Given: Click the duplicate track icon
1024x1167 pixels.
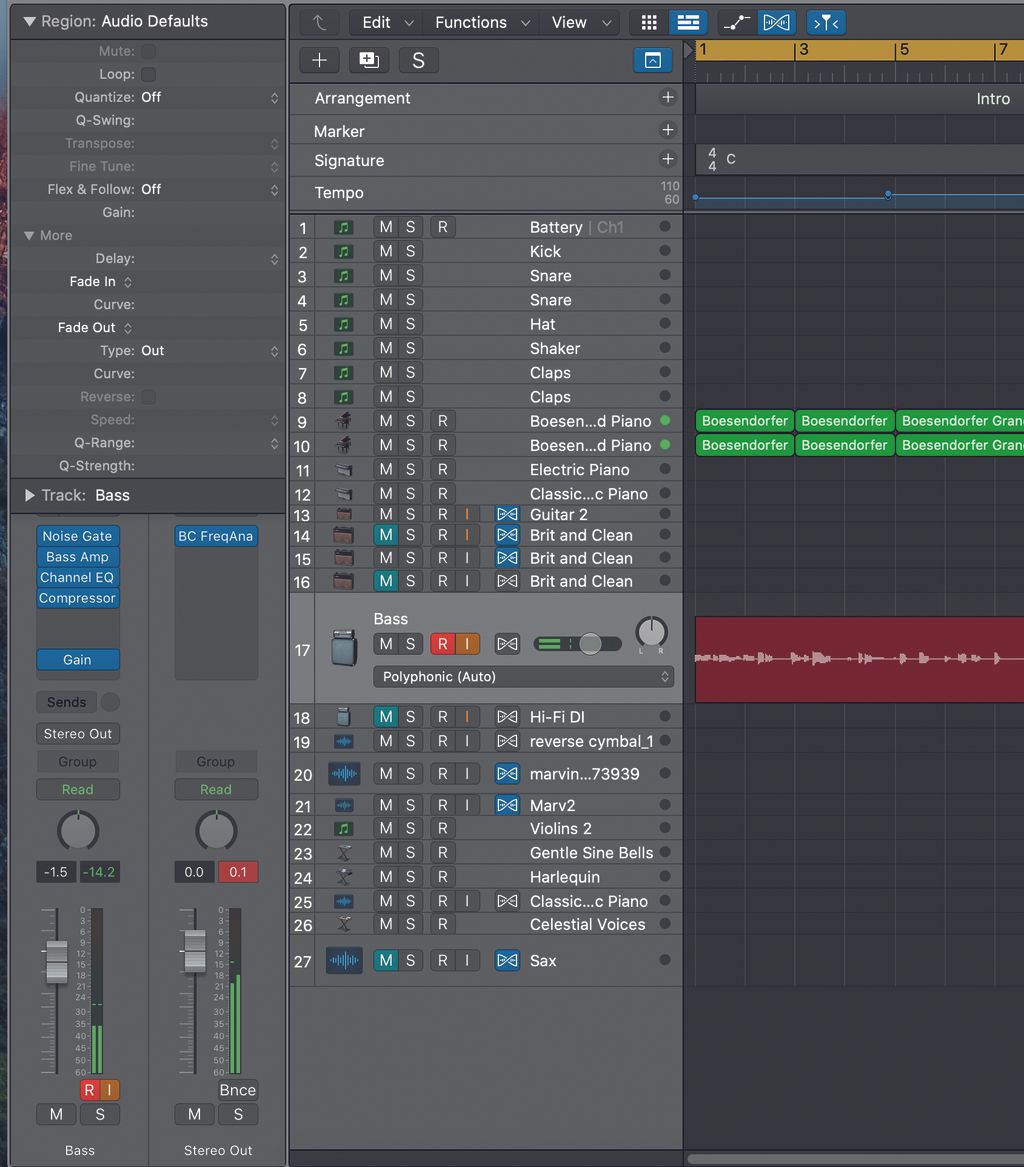Looking at the screenshot, I should tap(369, 60).
